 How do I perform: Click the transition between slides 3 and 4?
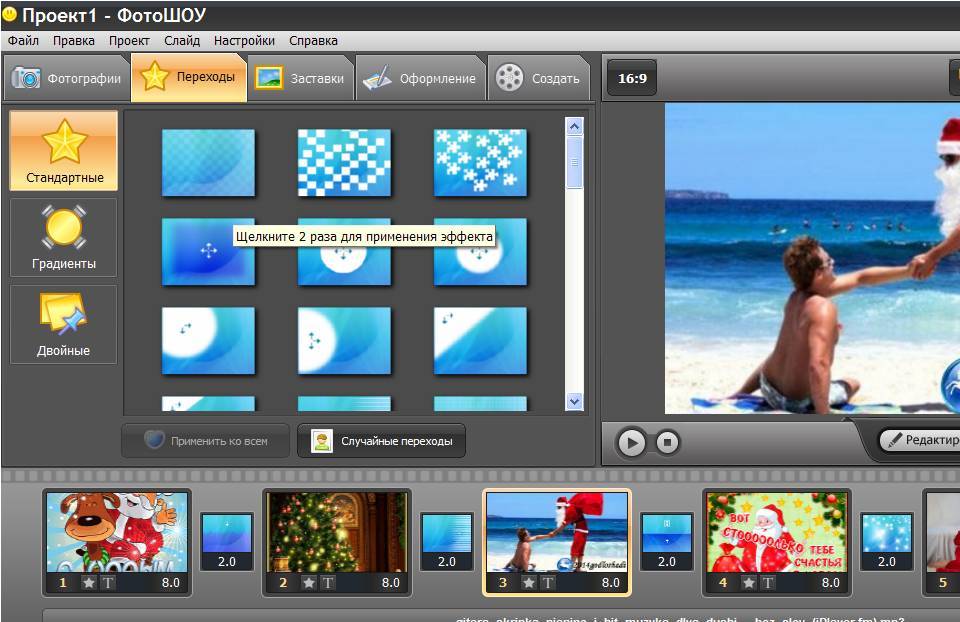(x=667, y=542)
